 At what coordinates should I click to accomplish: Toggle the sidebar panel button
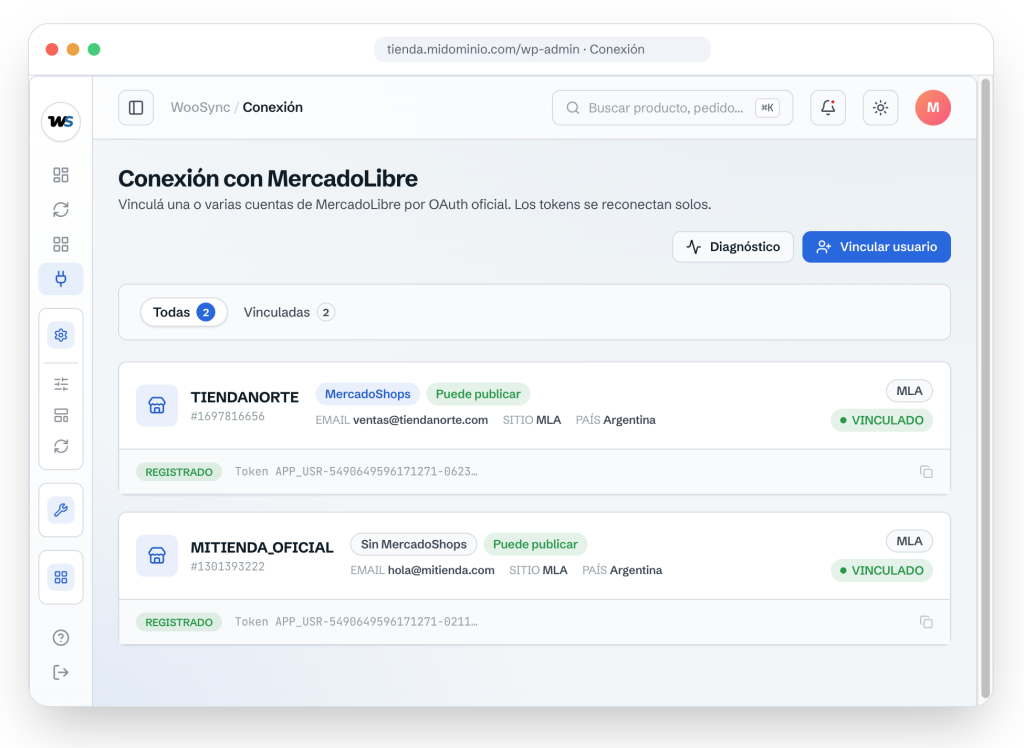pos(136,108)
